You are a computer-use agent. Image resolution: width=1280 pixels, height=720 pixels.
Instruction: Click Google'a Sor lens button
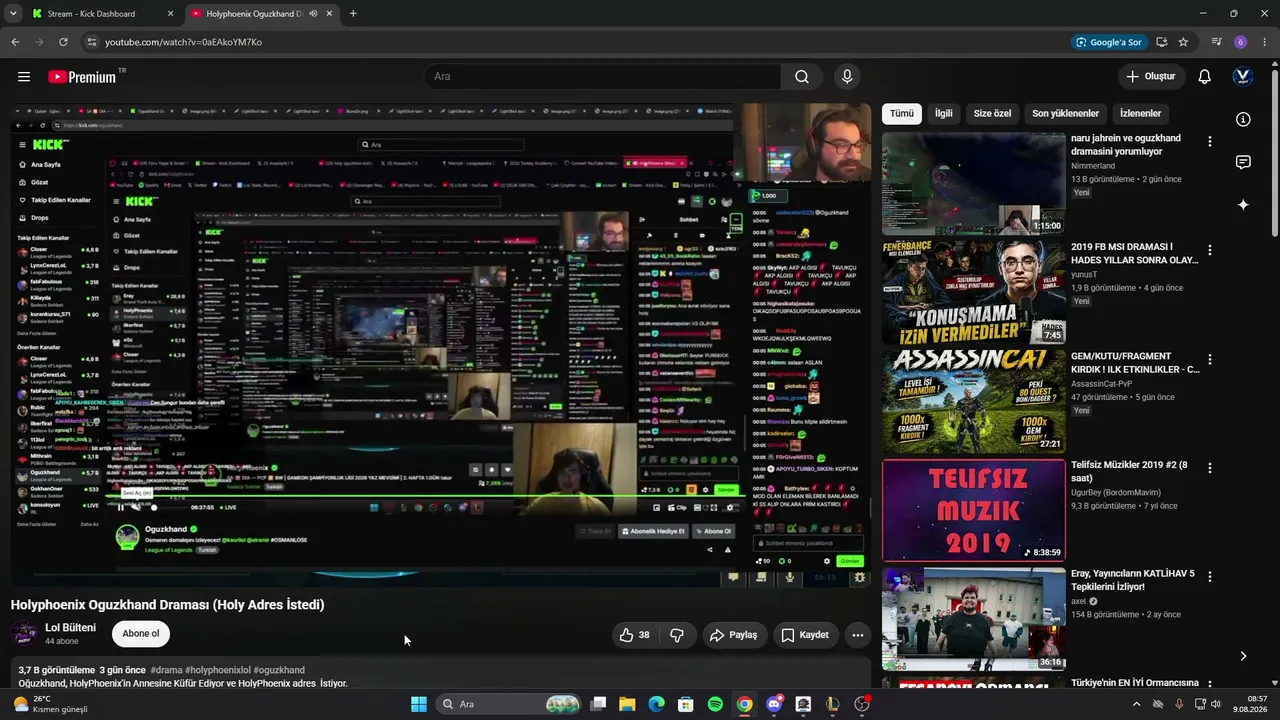pos(1108,42)
